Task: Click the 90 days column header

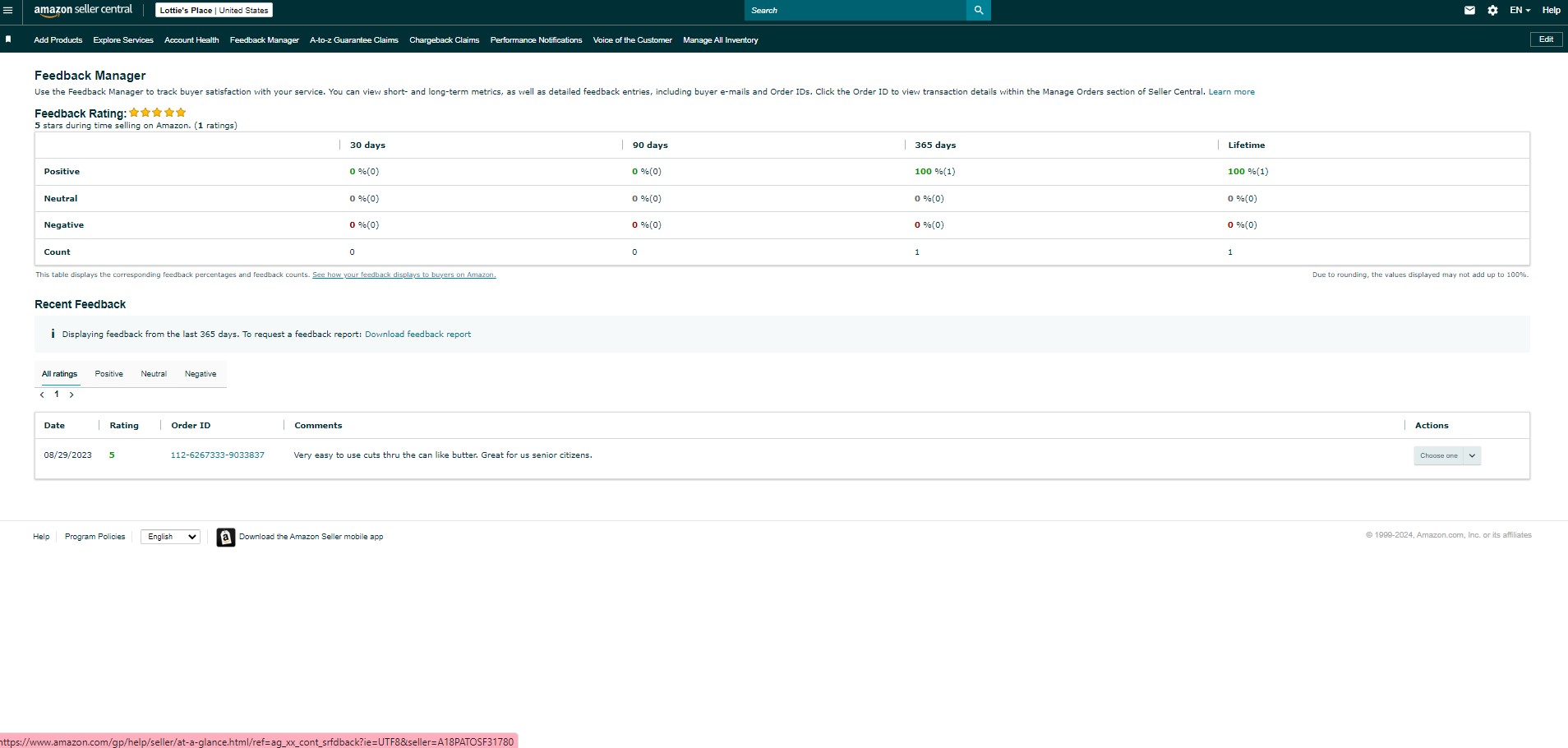Action: click(x=650, y=145)
